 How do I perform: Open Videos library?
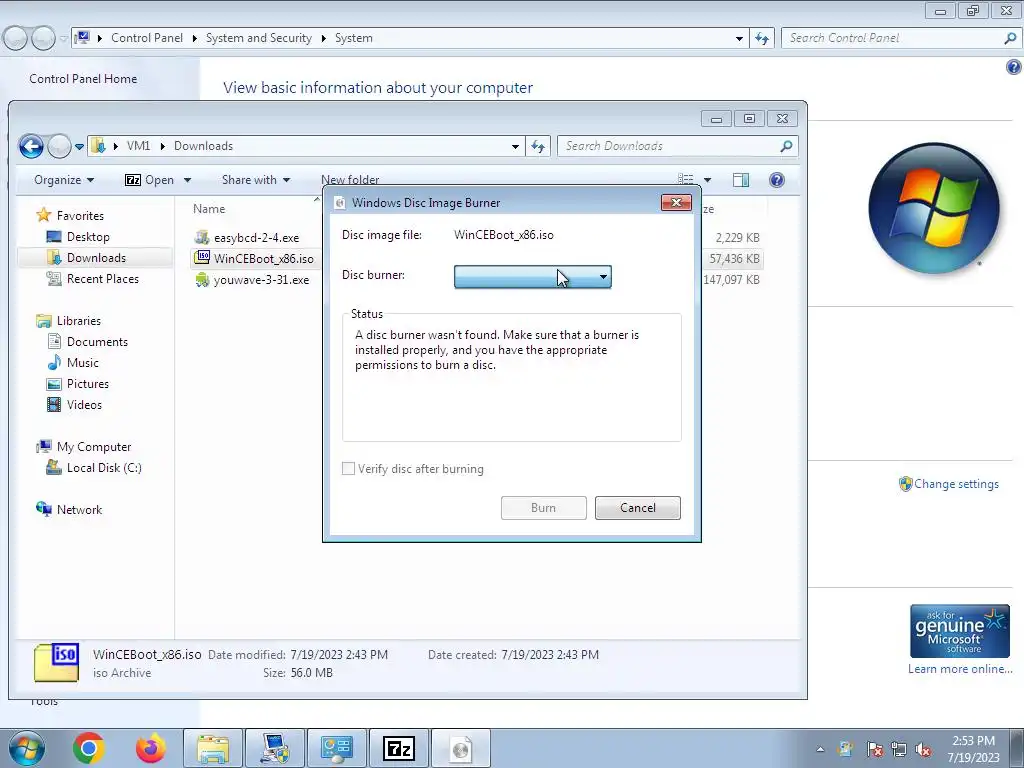pos(84,404)
